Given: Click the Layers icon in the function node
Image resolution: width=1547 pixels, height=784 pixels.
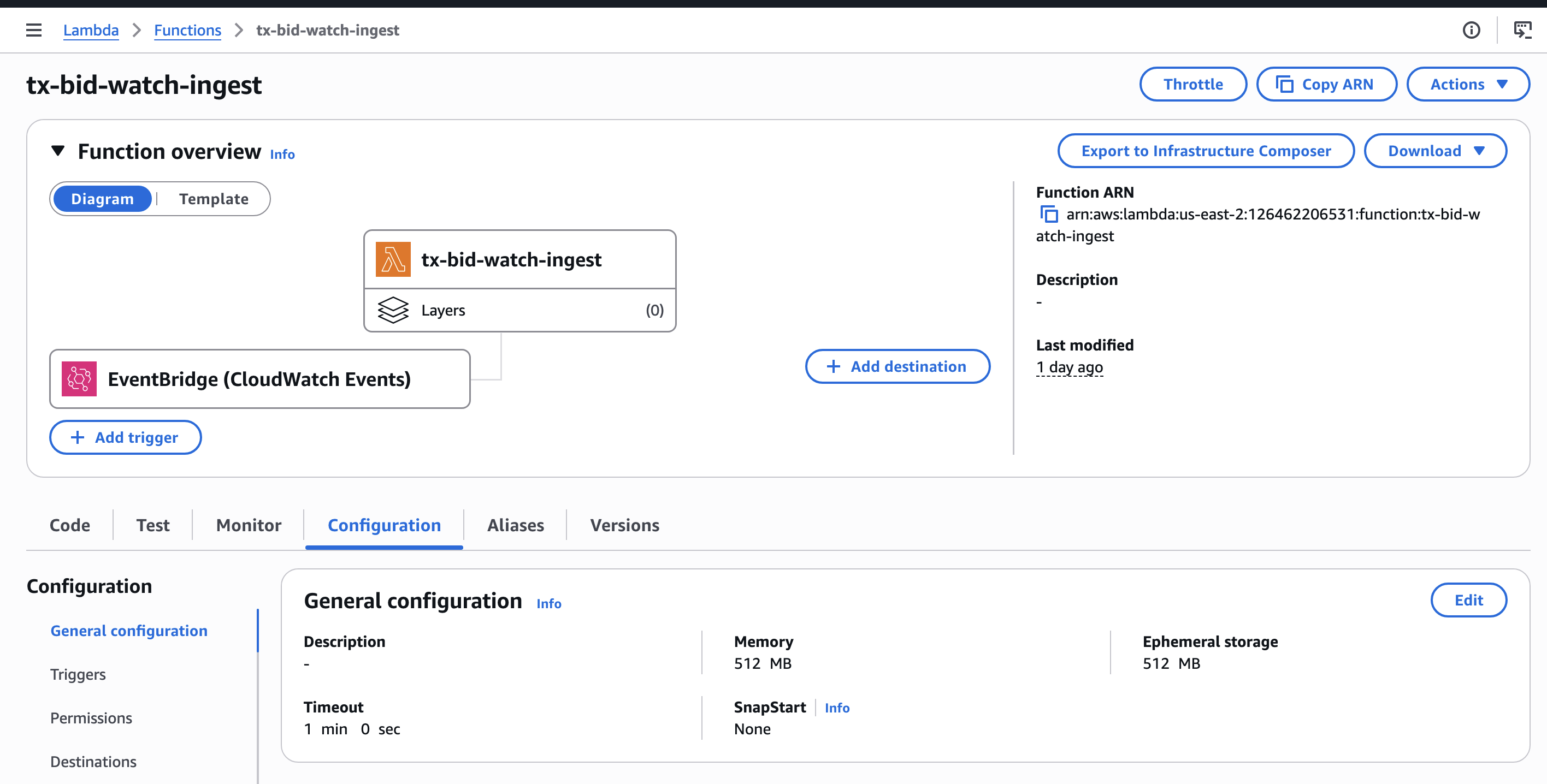Looking at the screenshot, I should (393, 310).
